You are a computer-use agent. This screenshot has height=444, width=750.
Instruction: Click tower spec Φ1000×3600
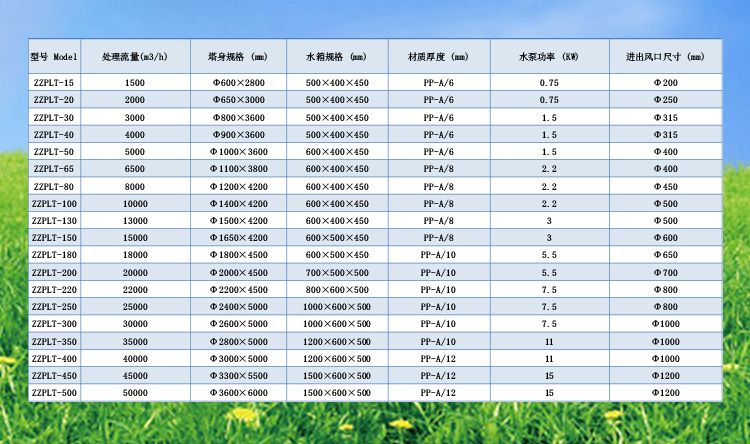[x=239, y=152]
